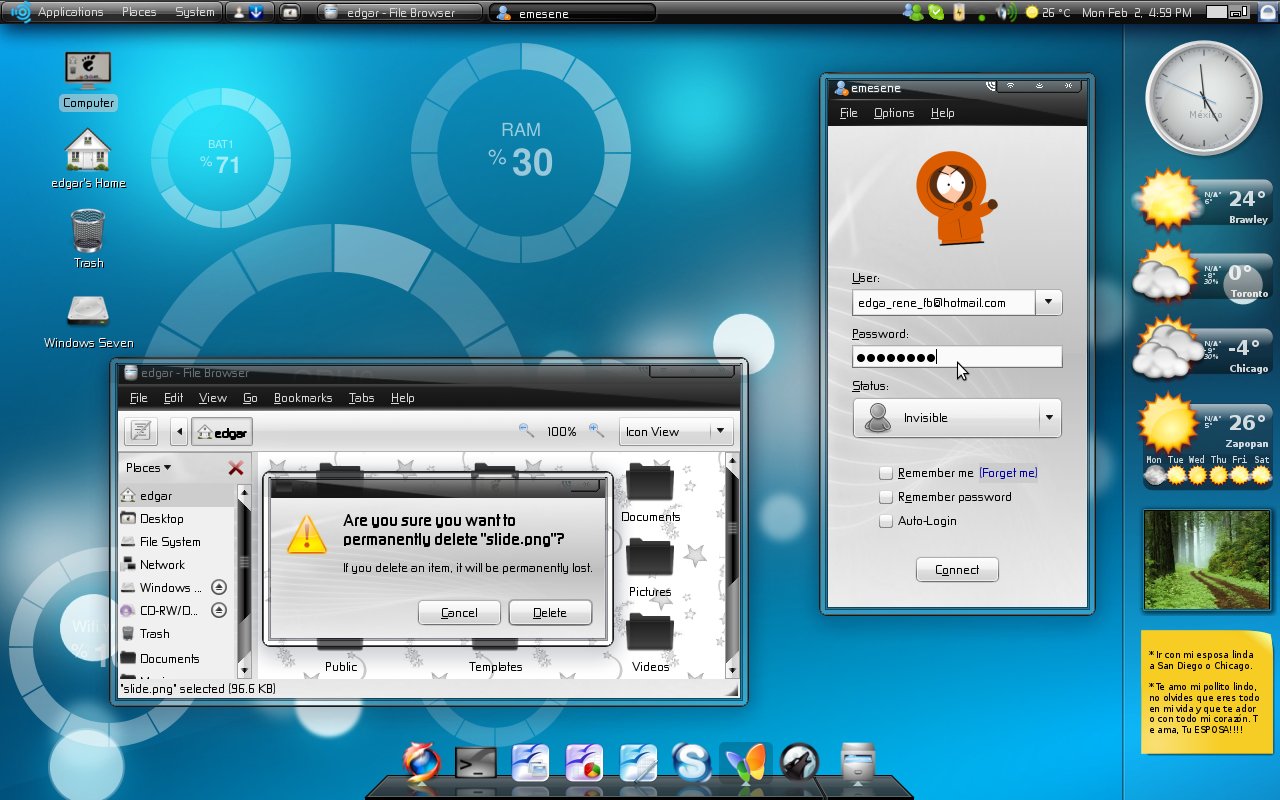Toggle the Remember me checkbox
The width and height of the screenshot is (1280, 800).
pos(886,473)
